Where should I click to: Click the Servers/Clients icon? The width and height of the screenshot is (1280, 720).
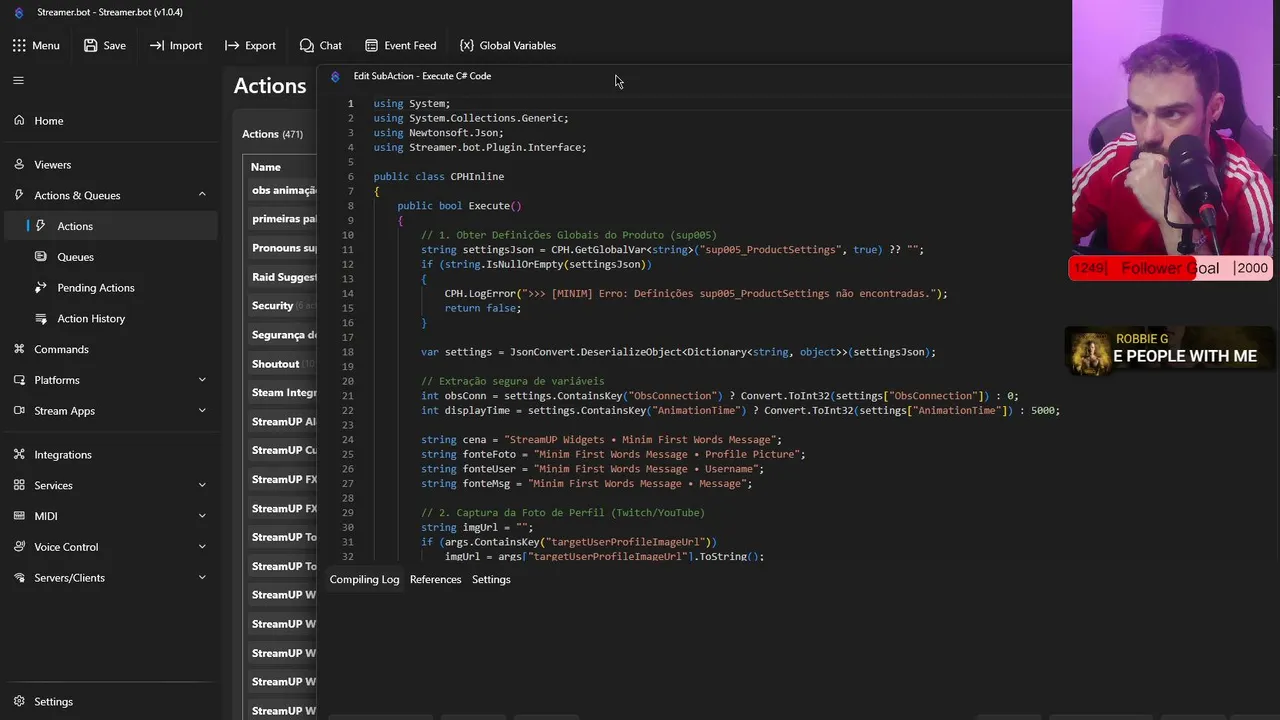(19, 577)
